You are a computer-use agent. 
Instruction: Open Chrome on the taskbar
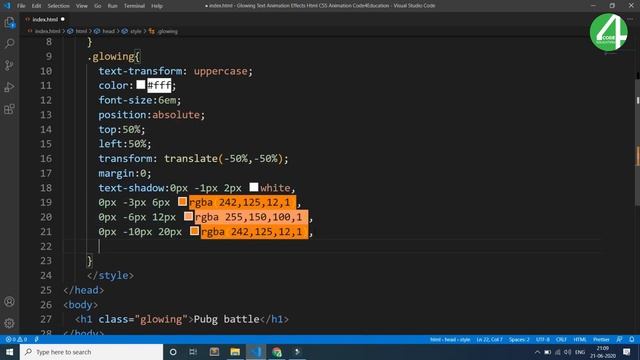tap(277, 352)
